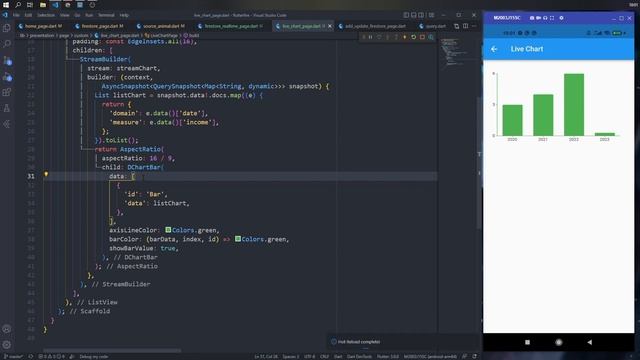The height and width of the screenshot is (360, 640).
Task: Open the Windows Start menu
Action: click(6, 4)
